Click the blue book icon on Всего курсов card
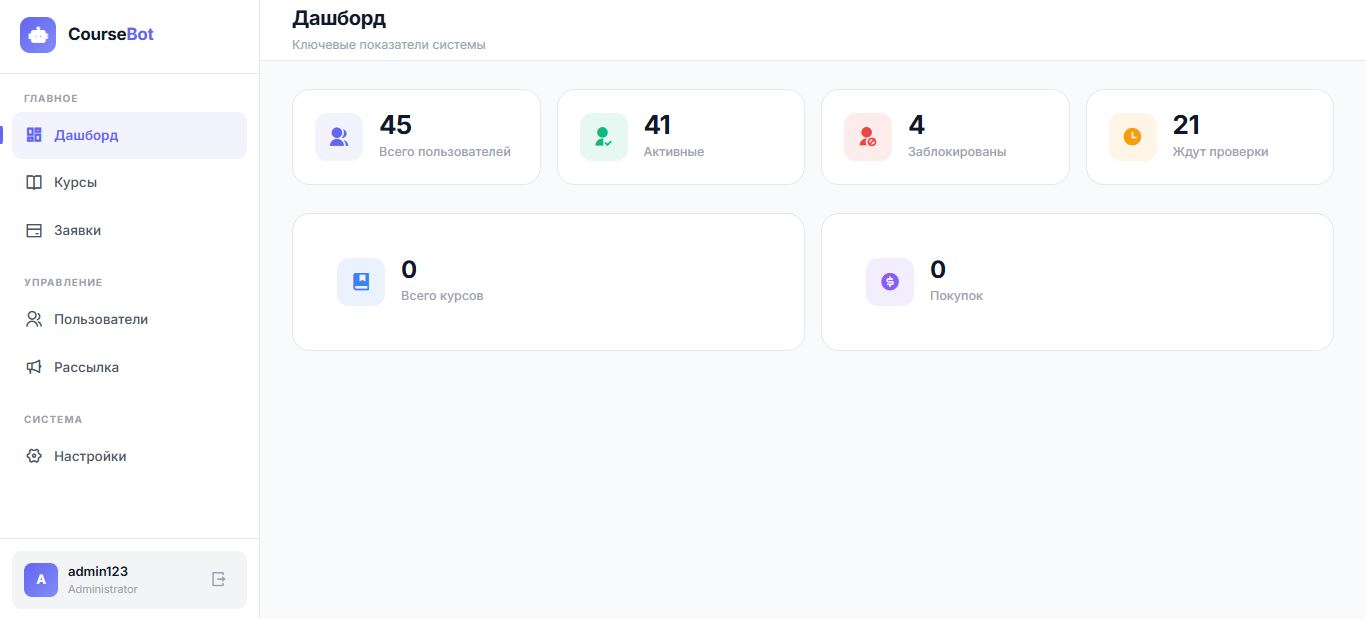This screenshot has height=619, width=1366. click(360, 281)
